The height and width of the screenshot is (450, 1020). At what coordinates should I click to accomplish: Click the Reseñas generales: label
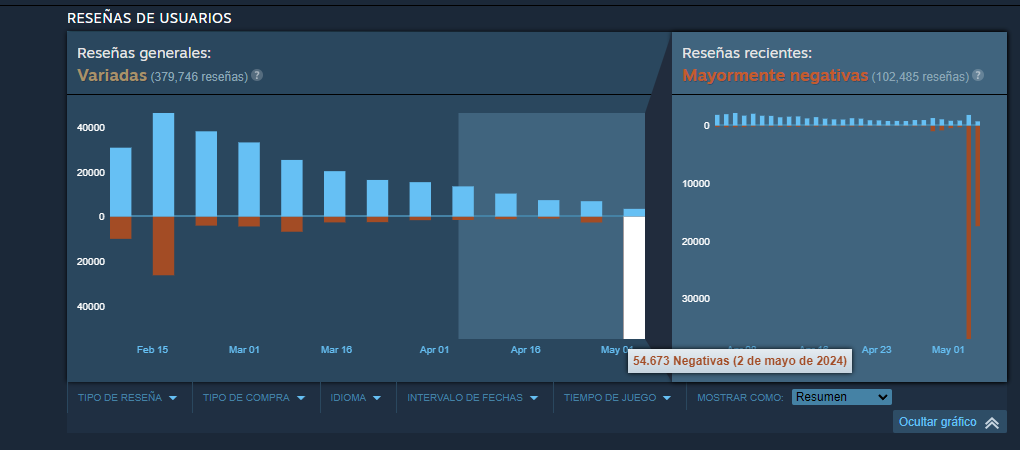[144, 53]
